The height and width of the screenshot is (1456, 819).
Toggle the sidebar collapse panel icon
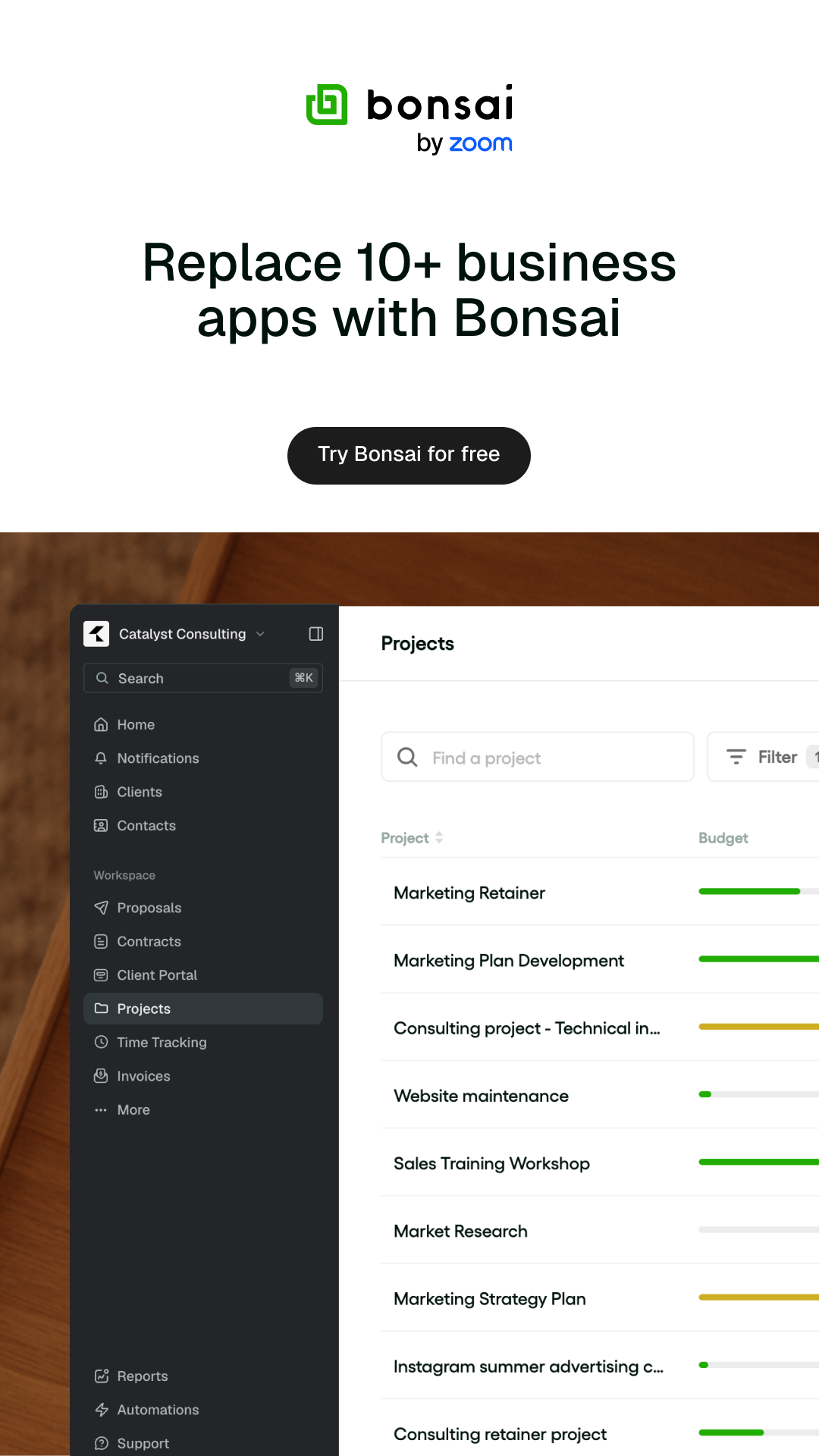pos(316,634)
